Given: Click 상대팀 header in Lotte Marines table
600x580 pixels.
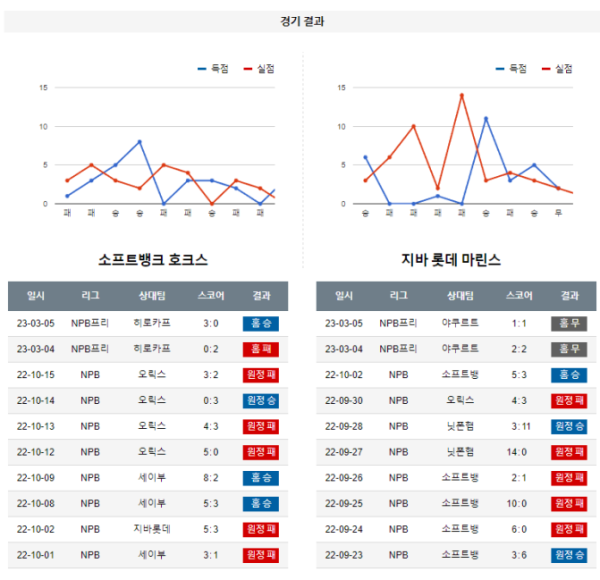Looking at the screenshot, I should 460,296.
